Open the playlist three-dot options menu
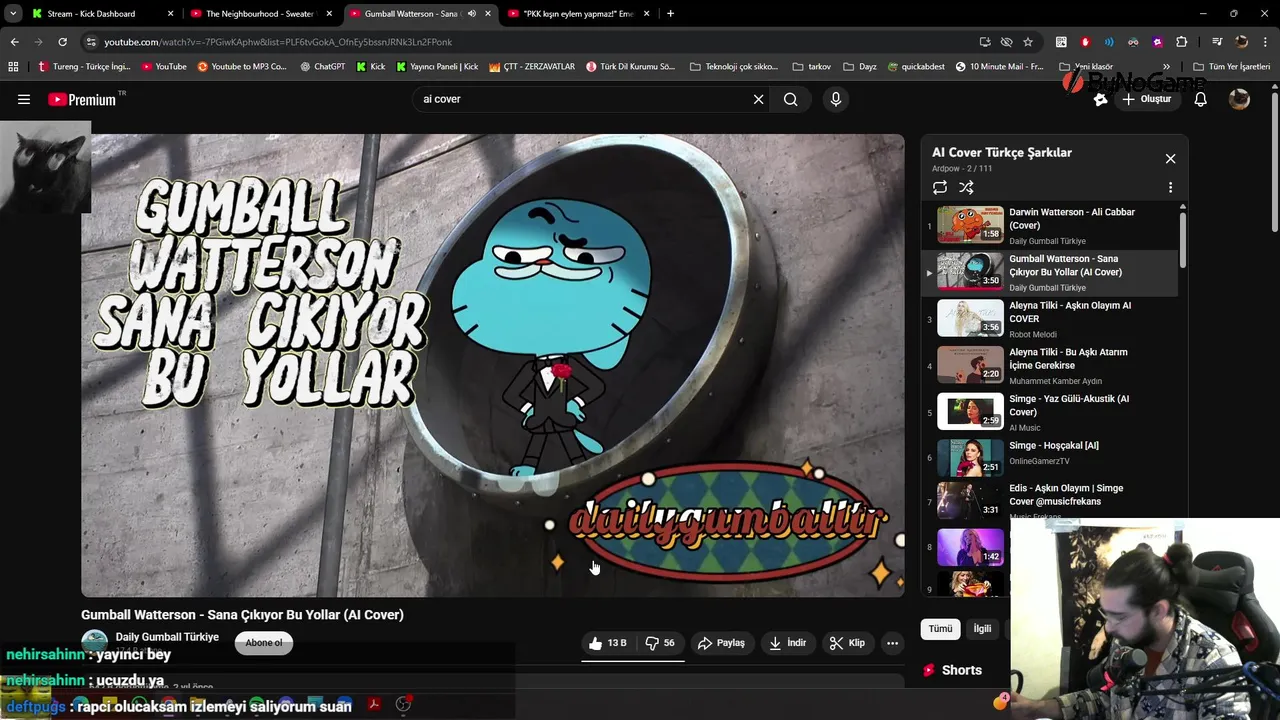Viewport: 1280px width, 720px height. click(x=1170, y=187)
